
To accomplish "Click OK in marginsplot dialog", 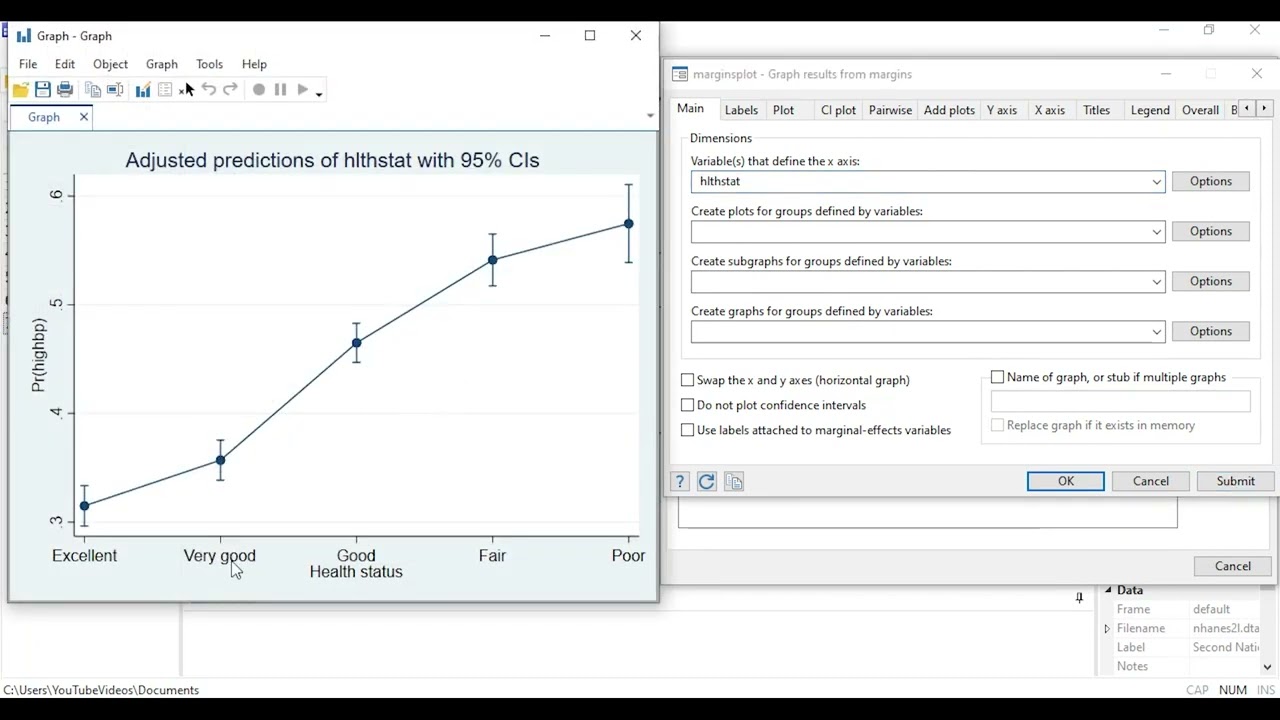I will [x=1066, y=481].
